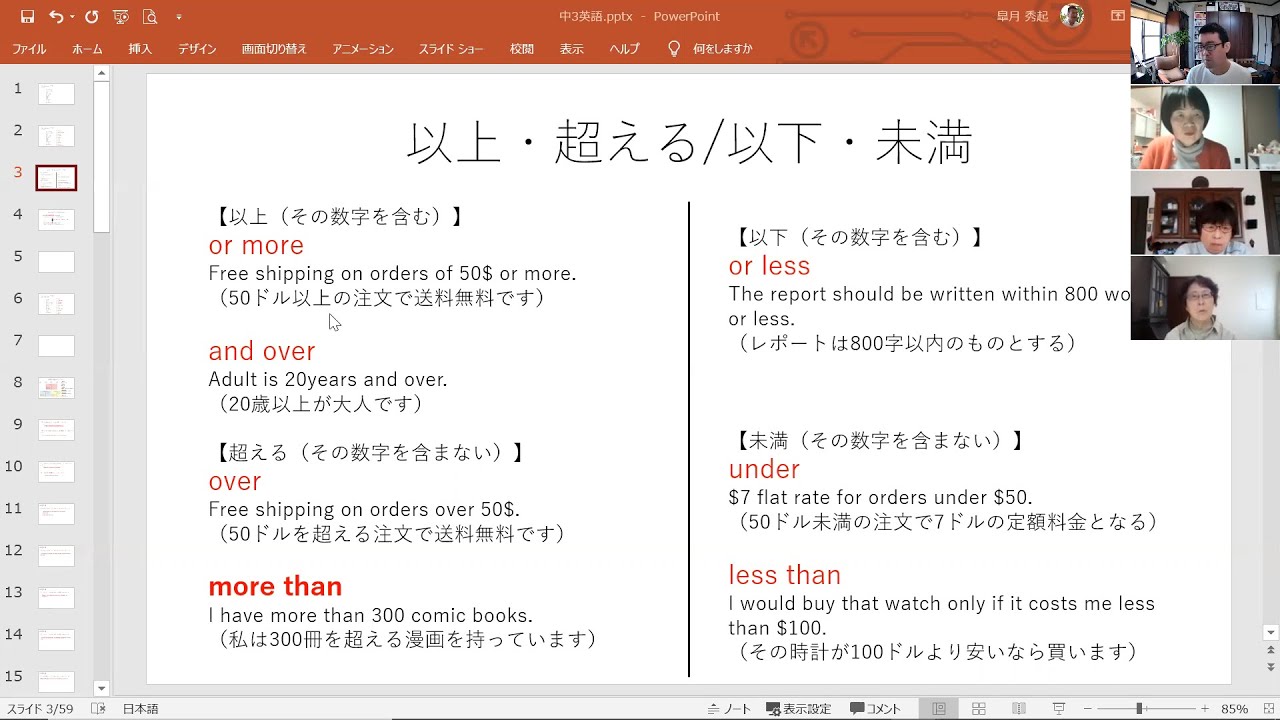1280x720 pixels.
Task: Click the 日本語 language indicator
Action: (140, 709)
